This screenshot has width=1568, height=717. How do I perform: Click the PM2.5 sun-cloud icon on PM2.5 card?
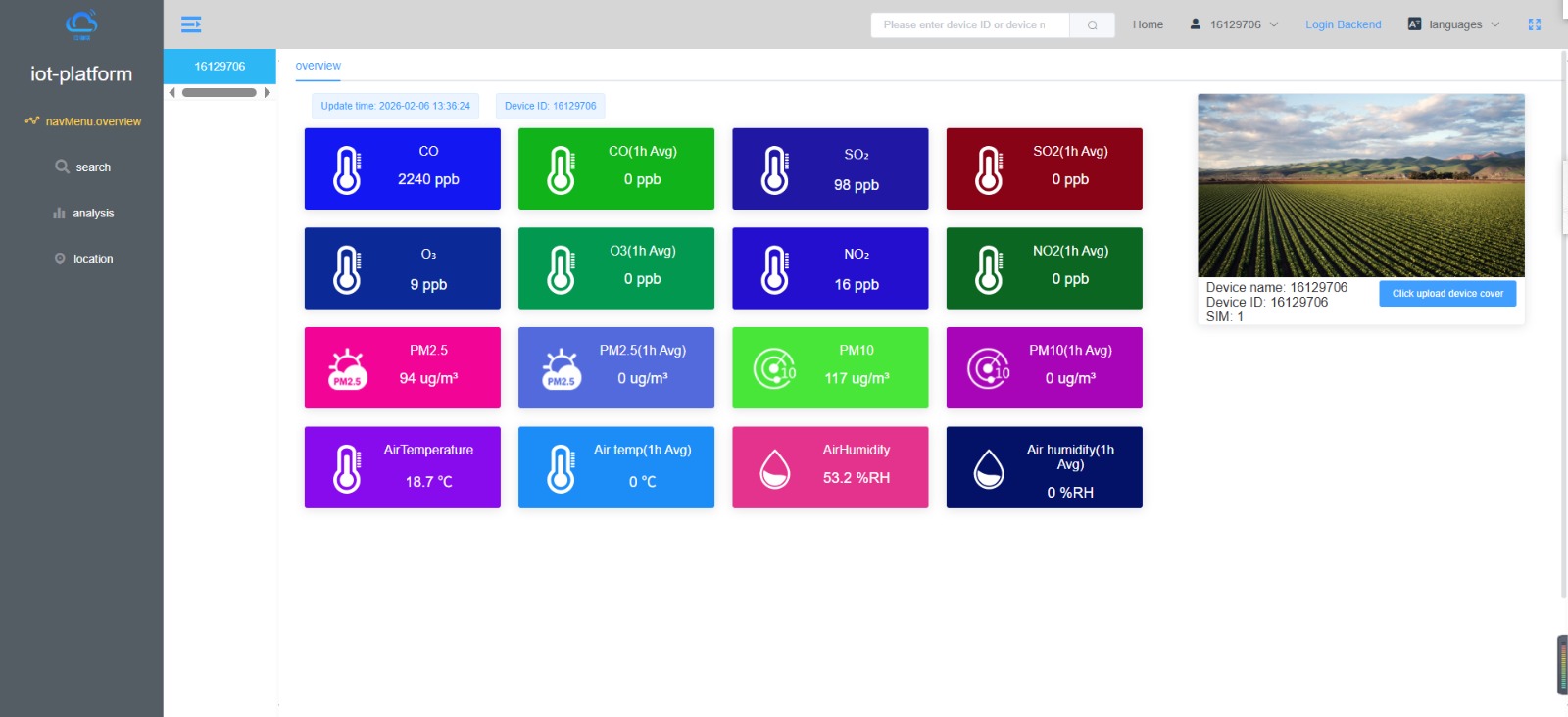[347, 368]
